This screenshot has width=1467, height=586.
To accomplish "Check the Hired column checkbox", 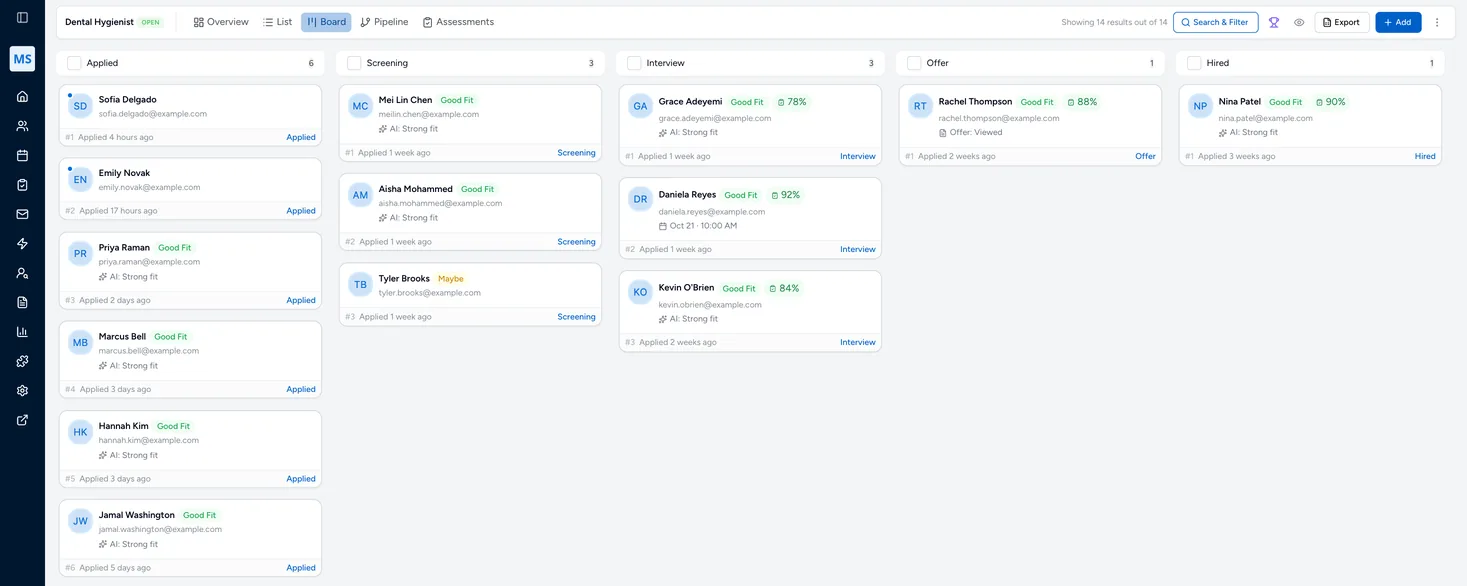I will click(1194, 63).
